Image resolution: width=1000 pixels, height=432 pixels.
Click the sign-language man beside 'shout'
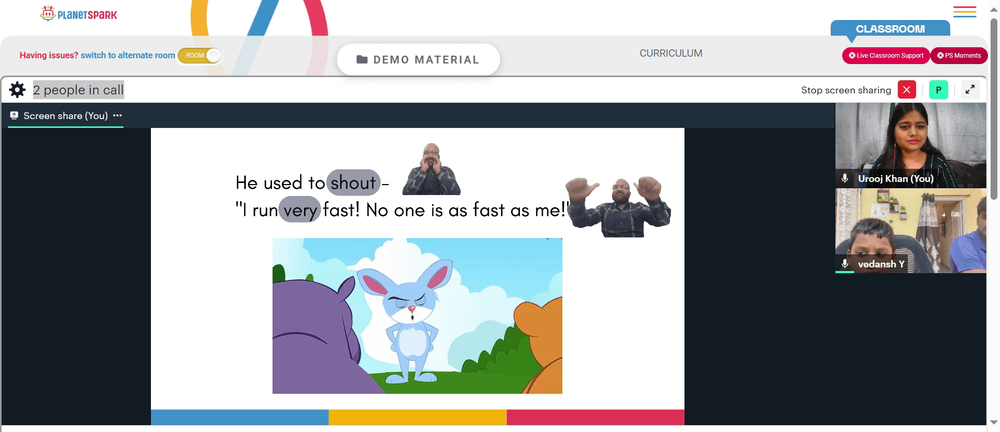431,169
